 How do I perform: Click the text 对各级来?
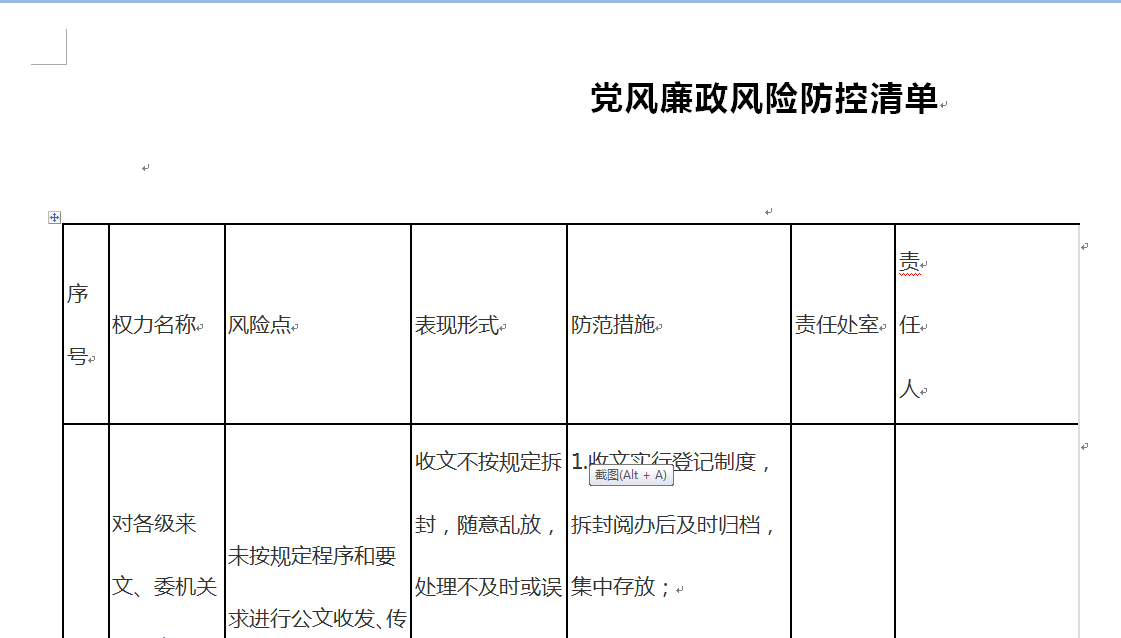pyautogui.click(x=154, y=524)
